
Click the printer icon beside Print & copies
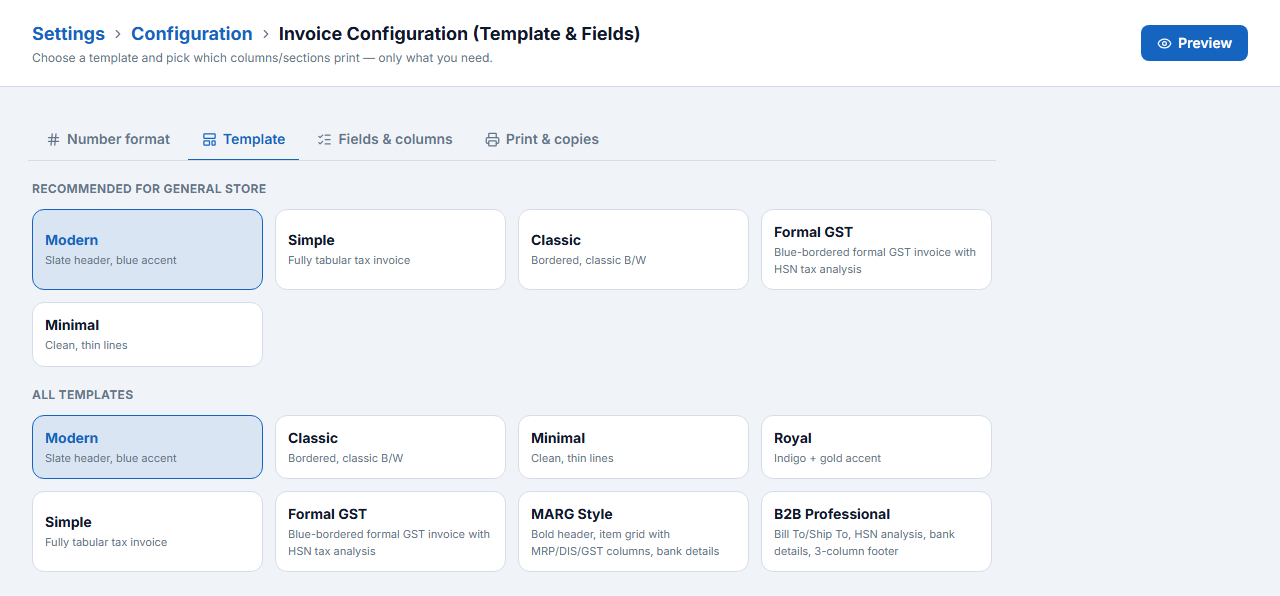pyautogui.click(x=492, y=140)
